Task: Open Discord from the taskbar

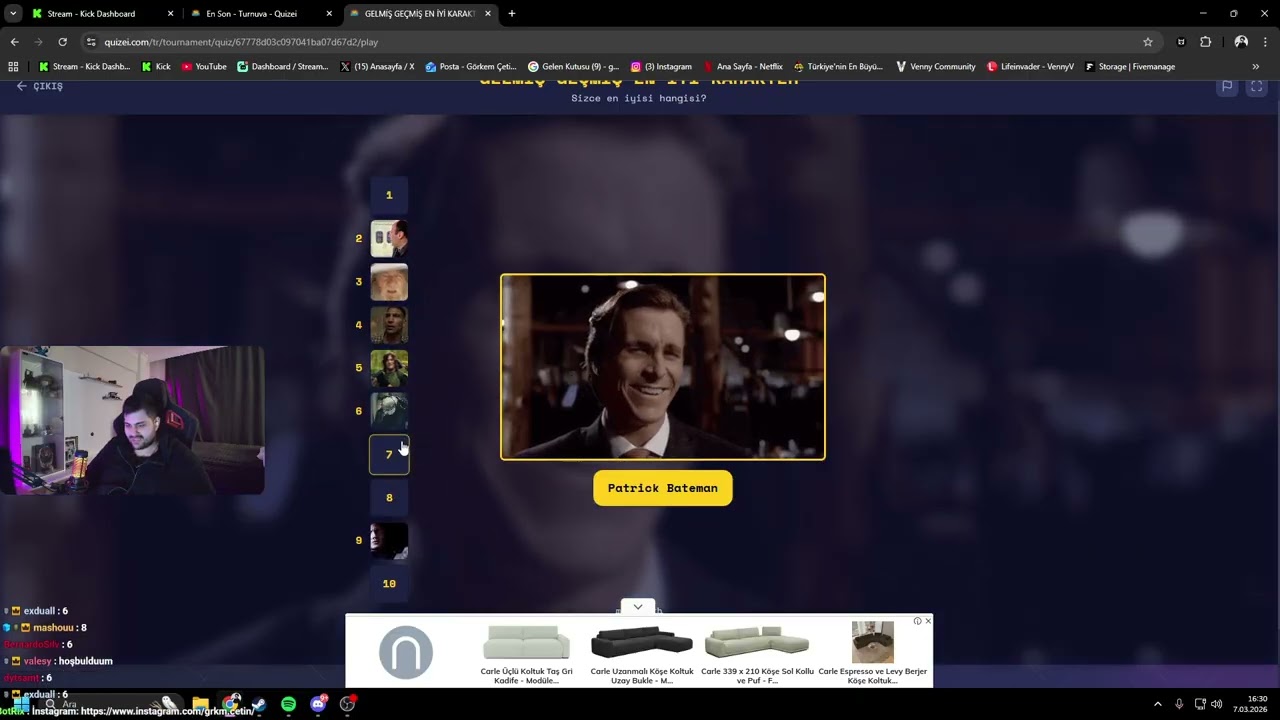Action: click(318, 704)
